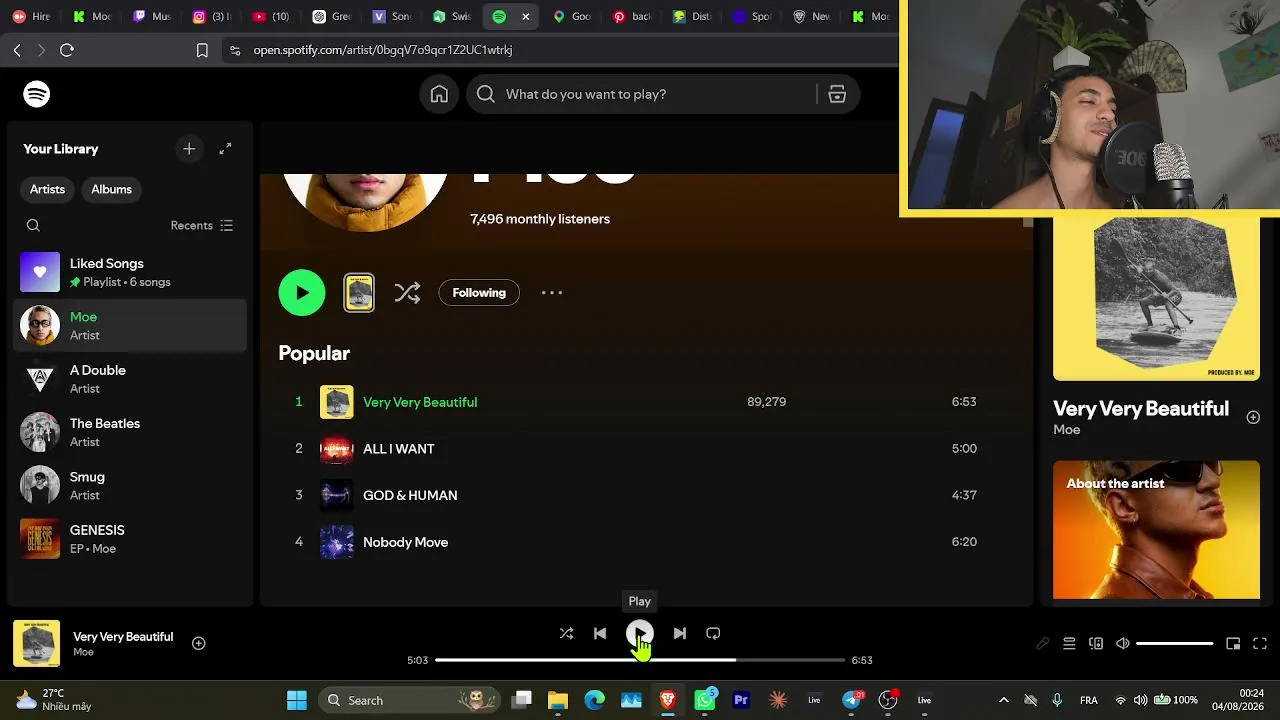The image size is (1280, 720).
Task: Connect to a device
Action: tap(1096, 644)
